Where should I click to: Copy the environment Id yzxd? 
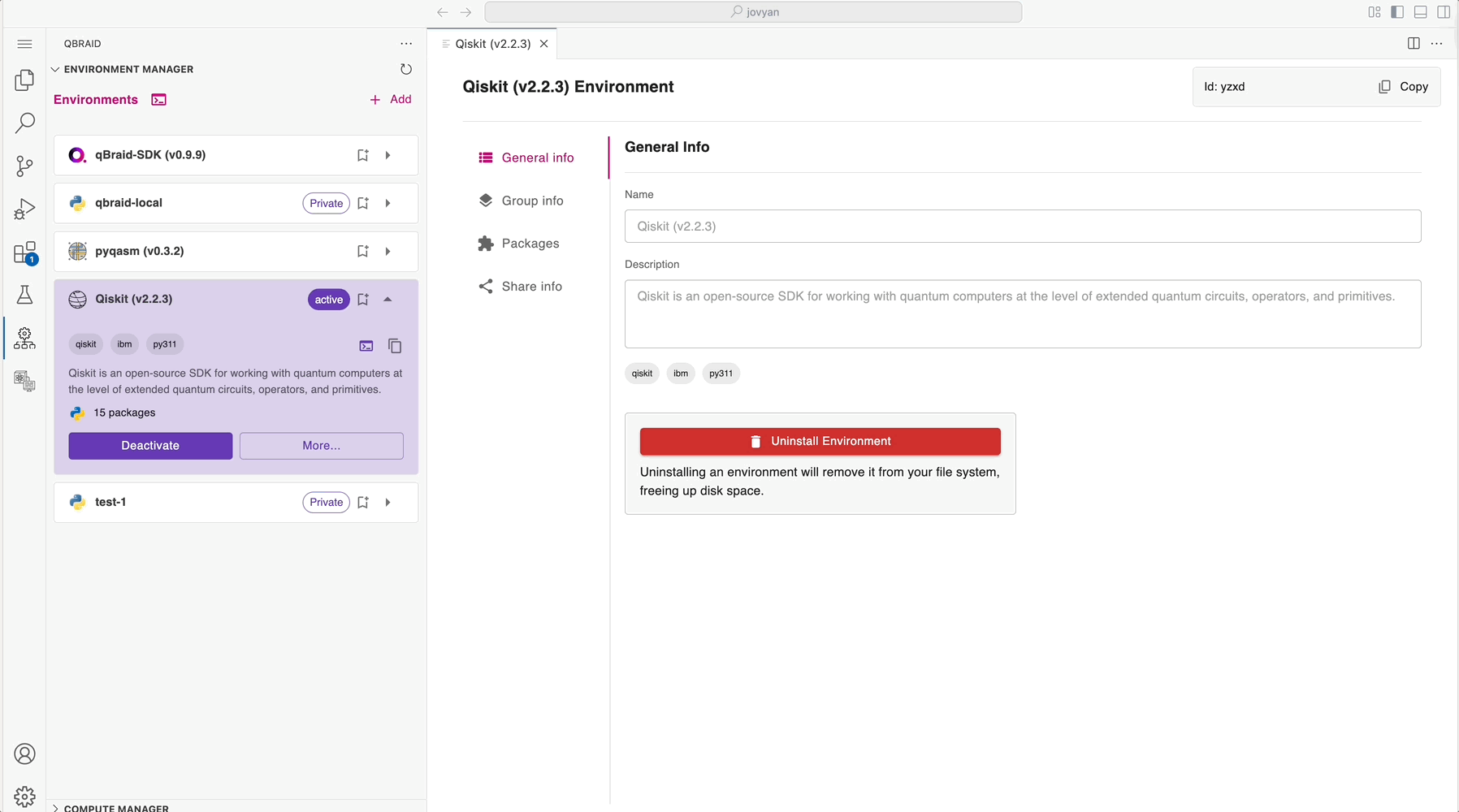1403,87
